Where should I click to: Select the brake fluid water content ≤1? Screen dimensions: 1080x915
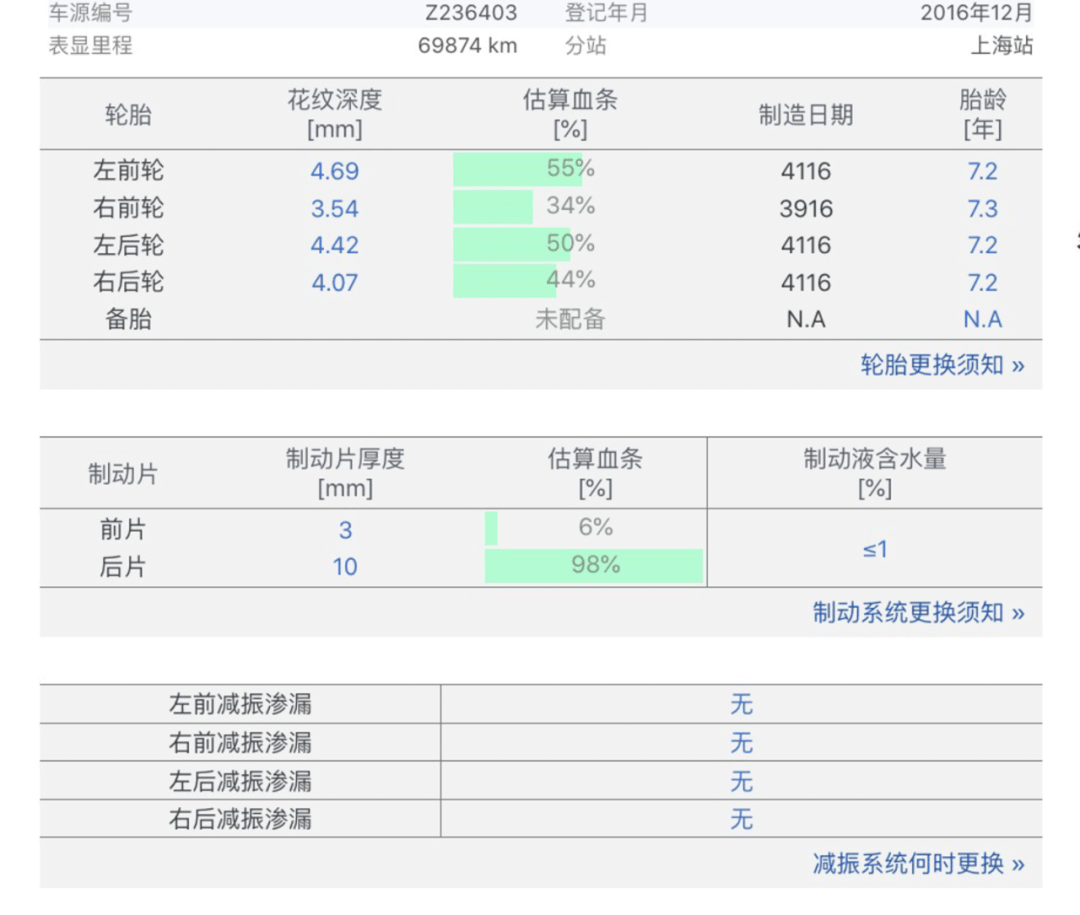point(875,549)
